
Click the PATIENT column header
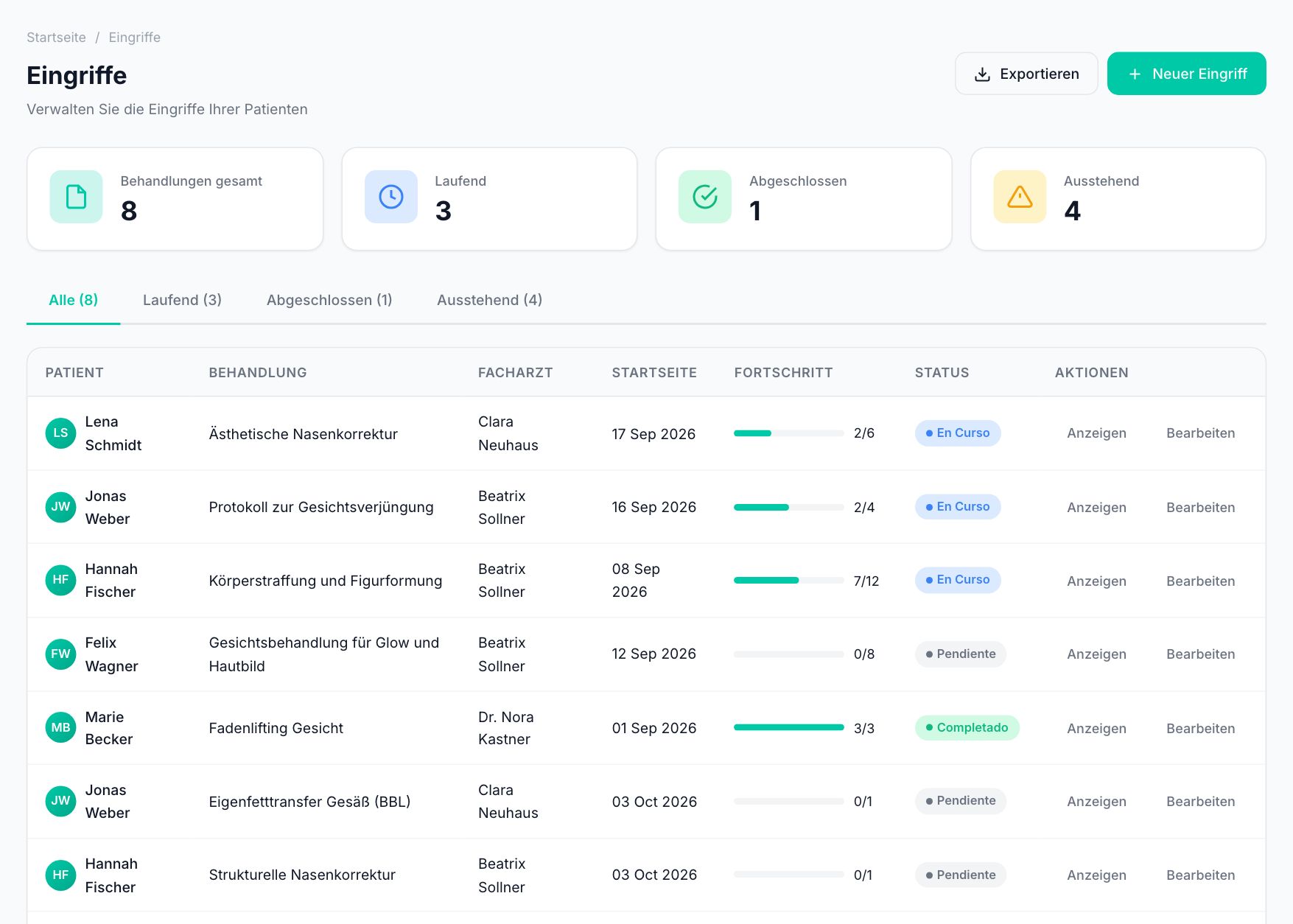pos(74,373)
